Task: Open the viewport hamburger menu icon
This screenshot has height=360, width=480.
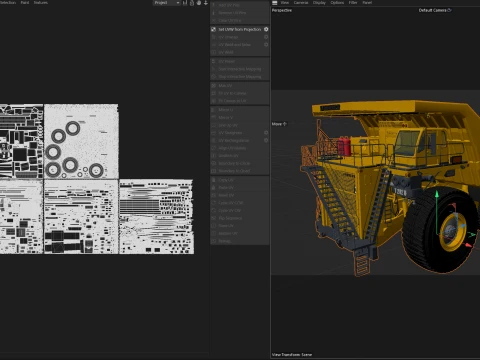Action: point(275,3)
